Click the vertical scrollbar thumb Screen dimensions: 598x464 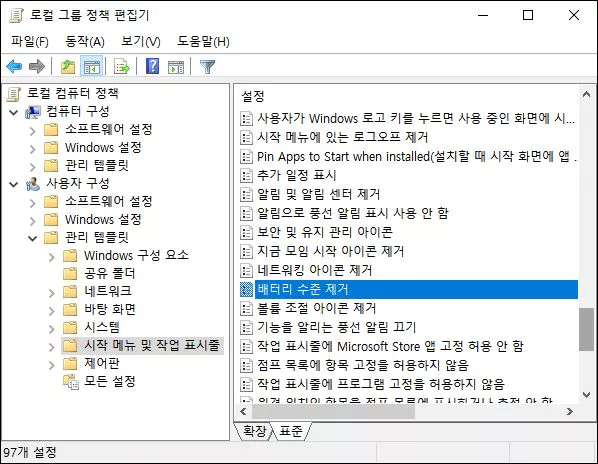point(587,329)
